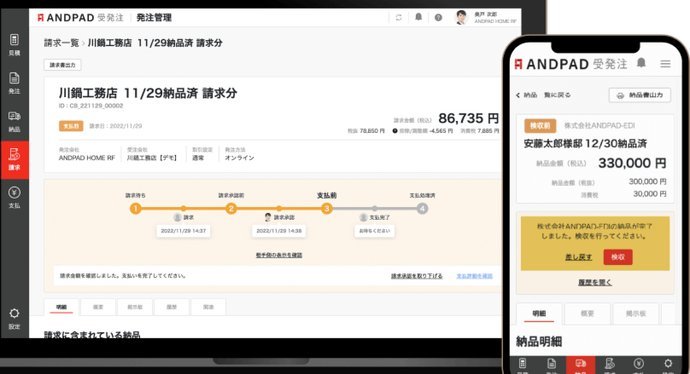Tap the orange 検収前 status badge on phone
Viewport: 690px width, 374px height.
click(x=540, y=125)
